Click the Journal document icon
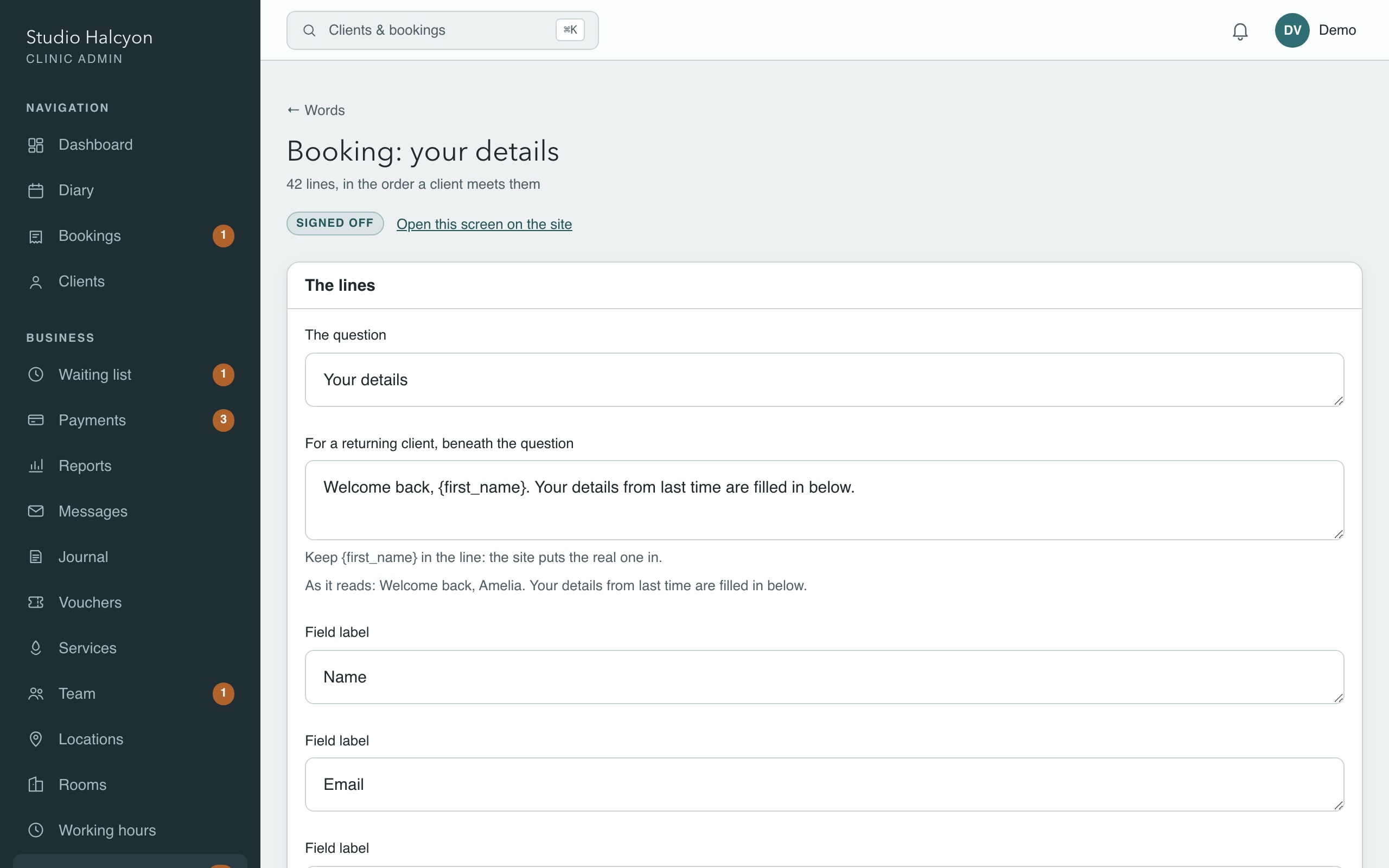The image size is (1389, 868). pyautogui.click(x=36, y=557)
